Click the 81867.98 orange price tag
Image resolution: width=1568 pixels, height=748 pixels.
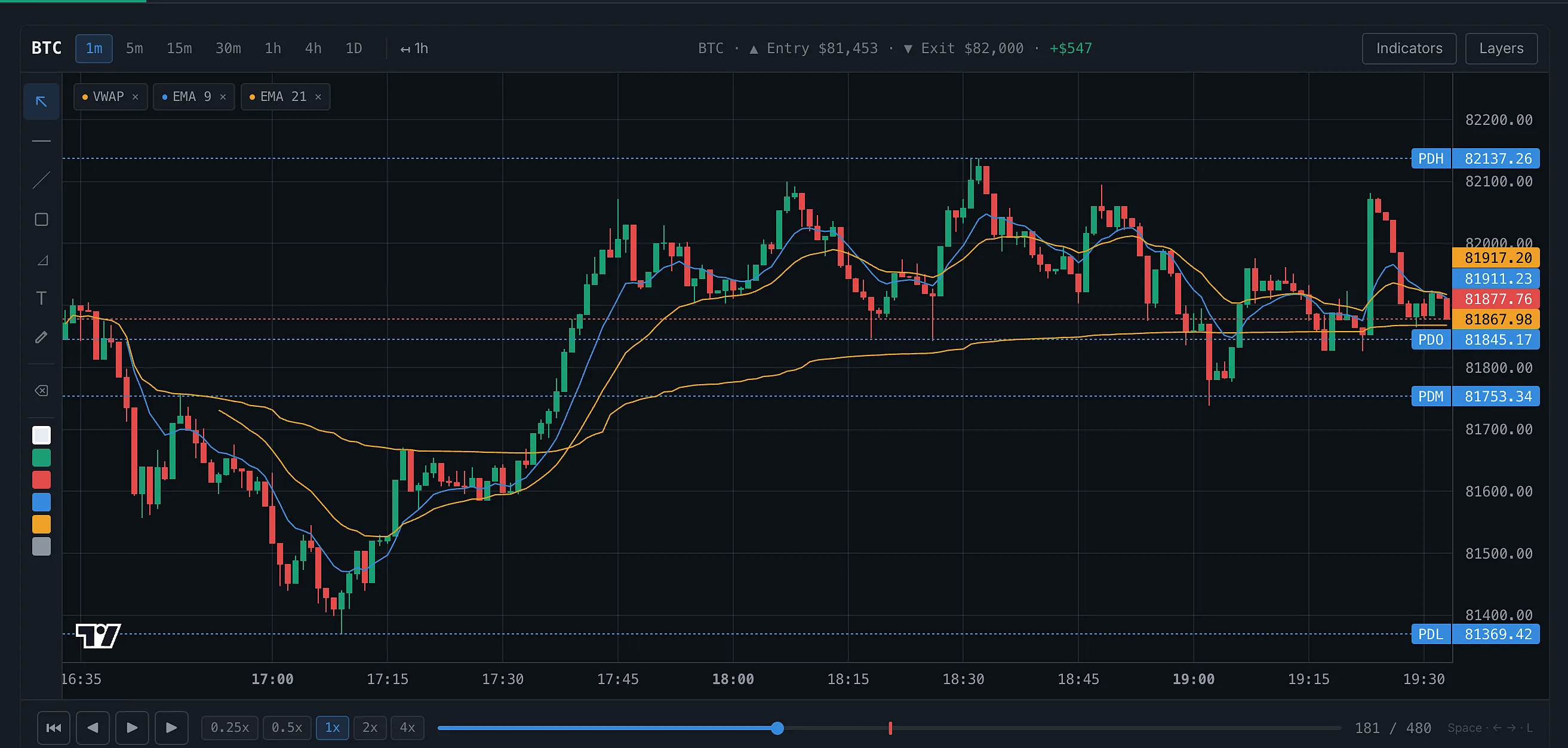pos(1496,319)
